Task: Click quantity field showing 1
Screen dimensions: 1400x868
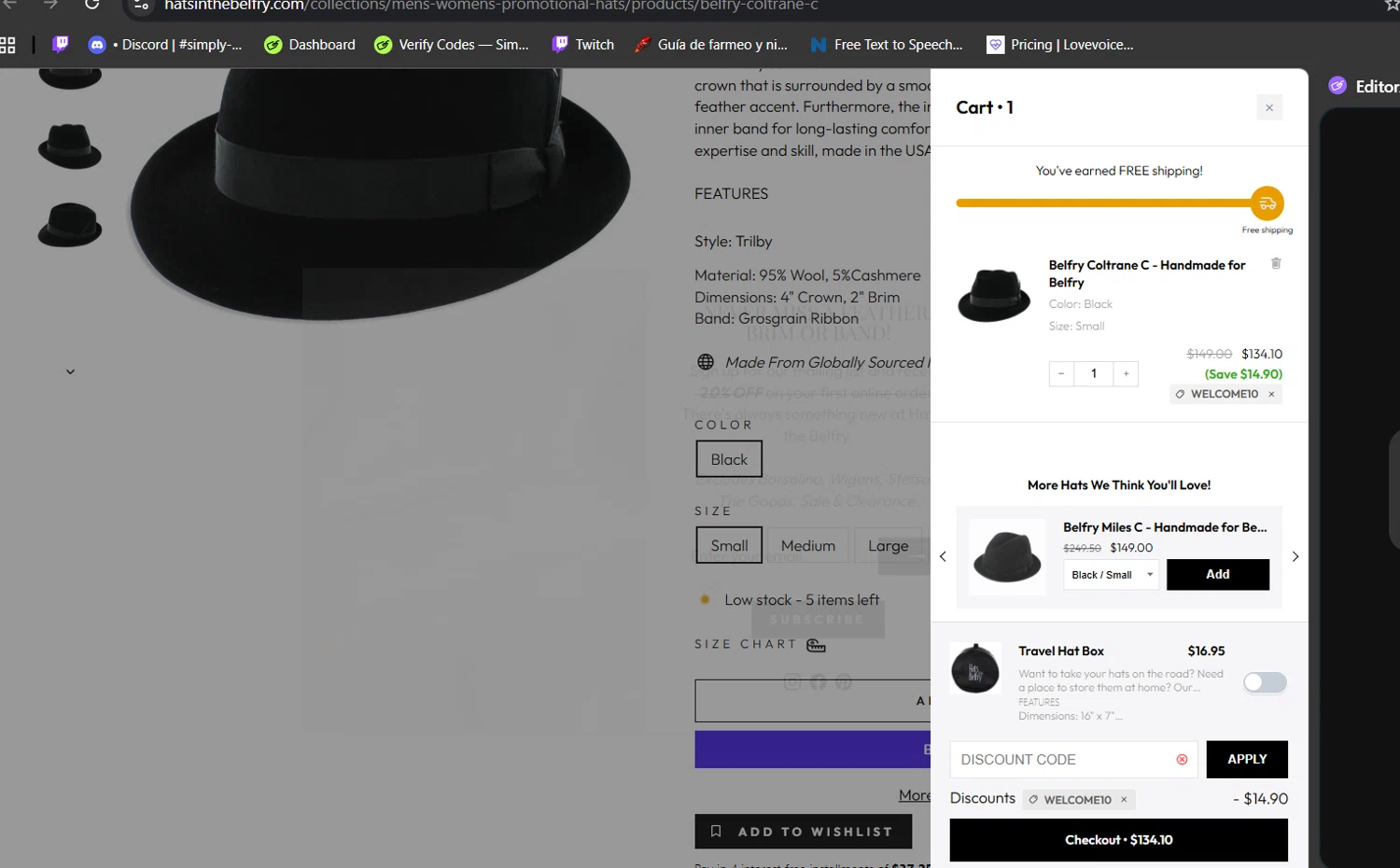Action: pyautogui.click(x=1093, y=373)
